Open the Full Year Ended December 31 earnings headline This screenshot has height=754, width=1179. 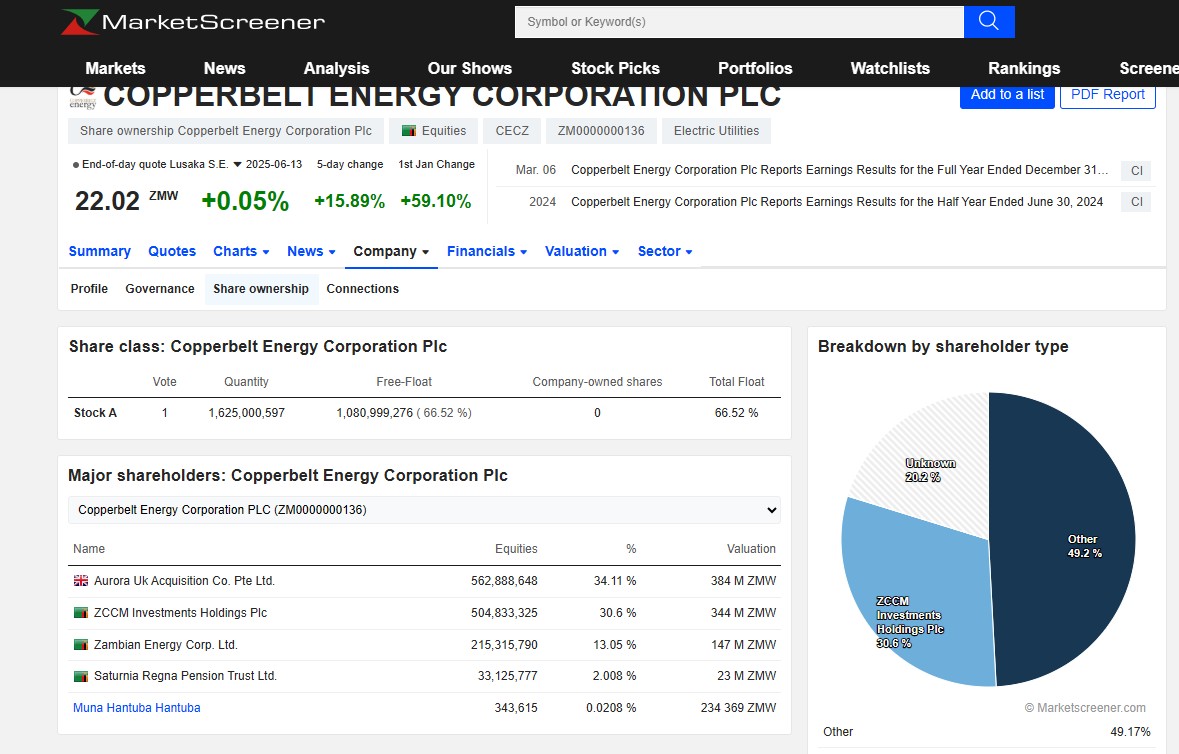839,170
